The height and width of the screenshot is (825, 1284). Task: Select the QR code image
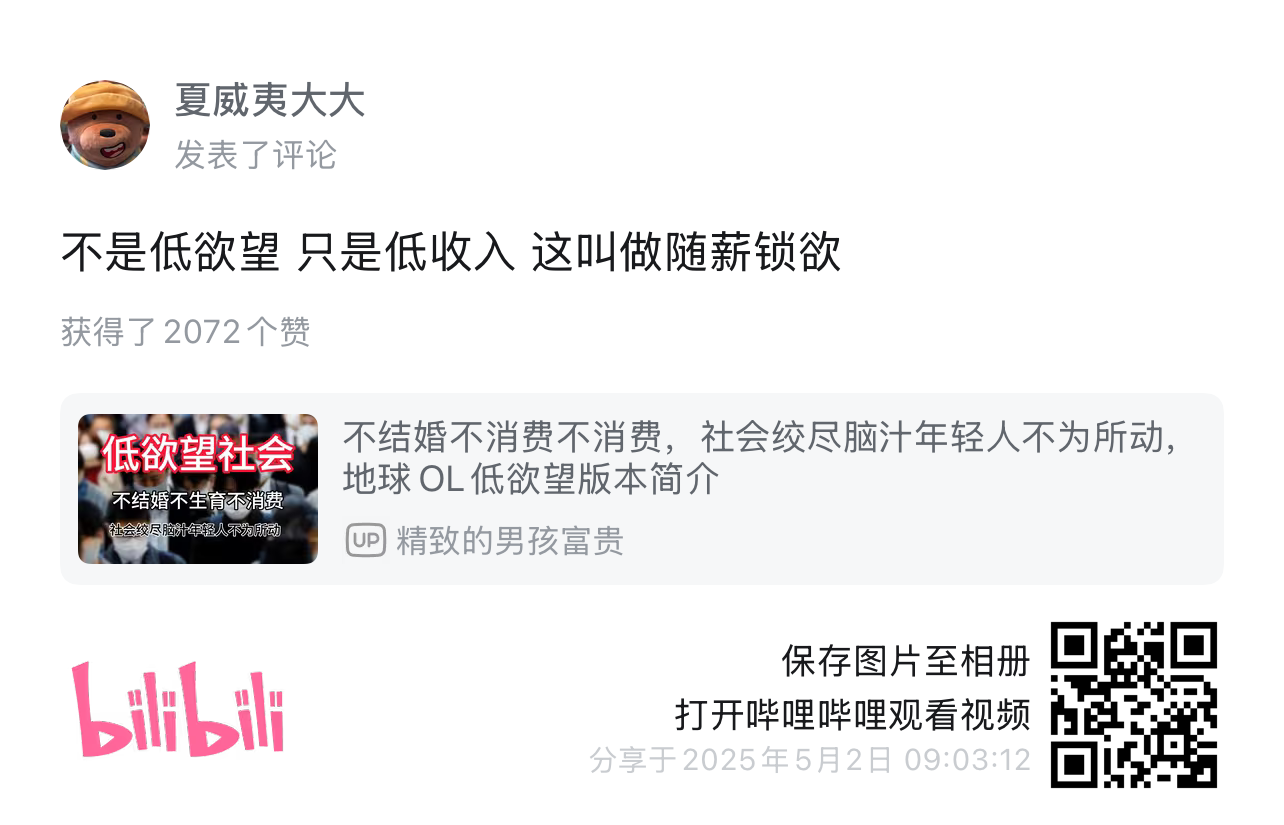click(1134, 704)
